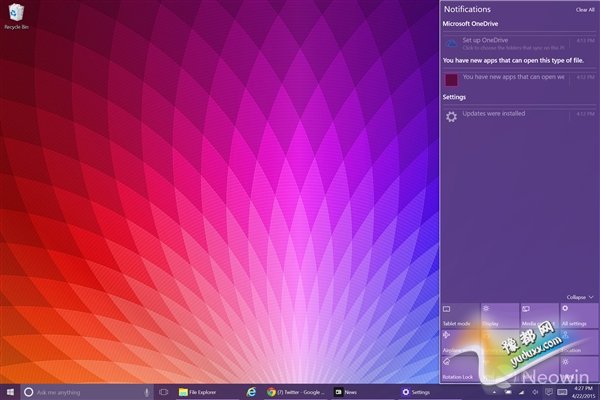Screen dimensions: 600x400
Task: Click the Windows Start button
Action: (x=9, y=392)
